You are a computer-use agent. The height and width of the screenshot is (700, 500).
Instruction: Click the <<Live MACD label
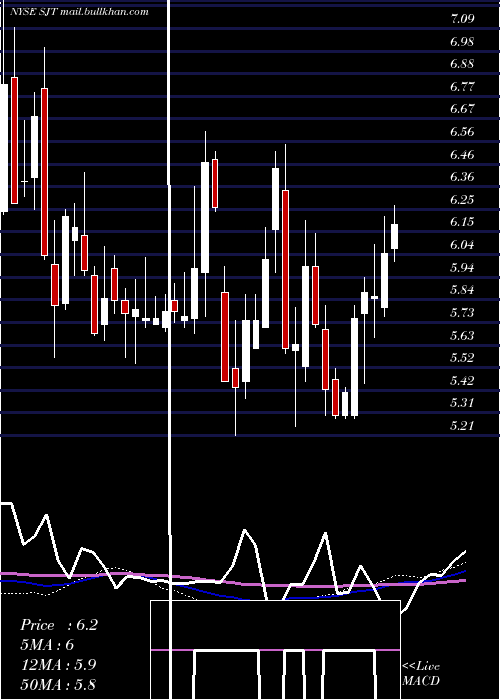click(421, 673)
